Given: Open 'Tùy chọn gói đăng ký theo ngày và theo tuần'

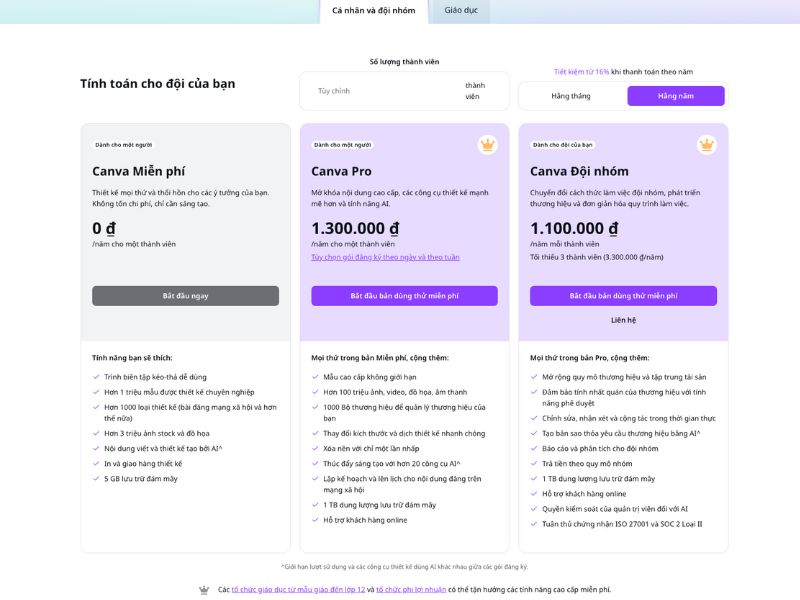Looking at the screenshot, I should 385,257.
